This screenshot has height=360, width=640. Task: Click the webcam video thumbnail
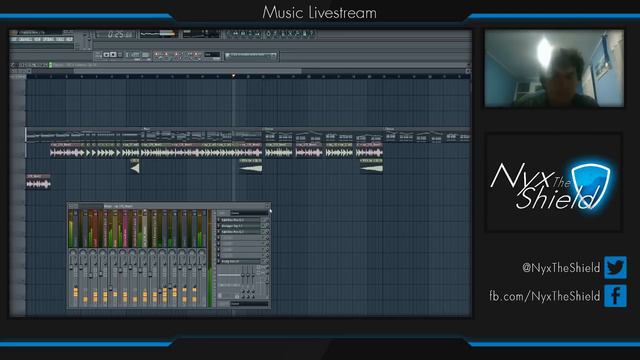pos(554,68)
